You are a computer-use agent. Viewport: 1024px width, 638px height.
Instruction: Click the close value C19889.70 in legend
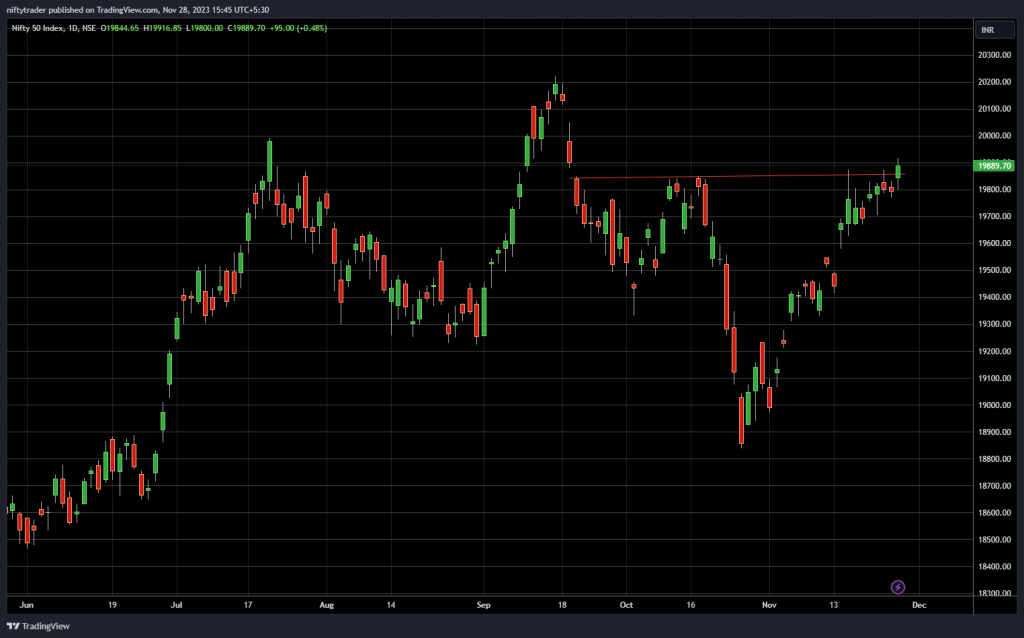246,28
